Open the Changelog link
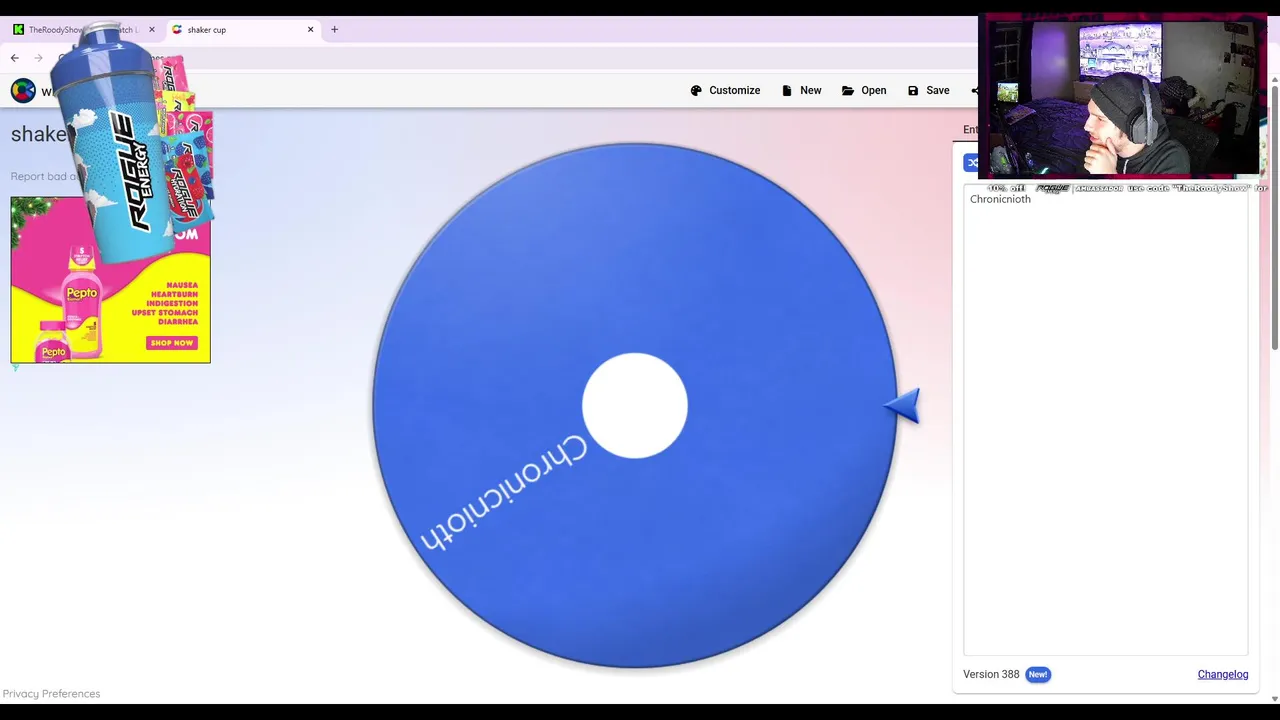1280x720 pixels. tap(1222, 674)
